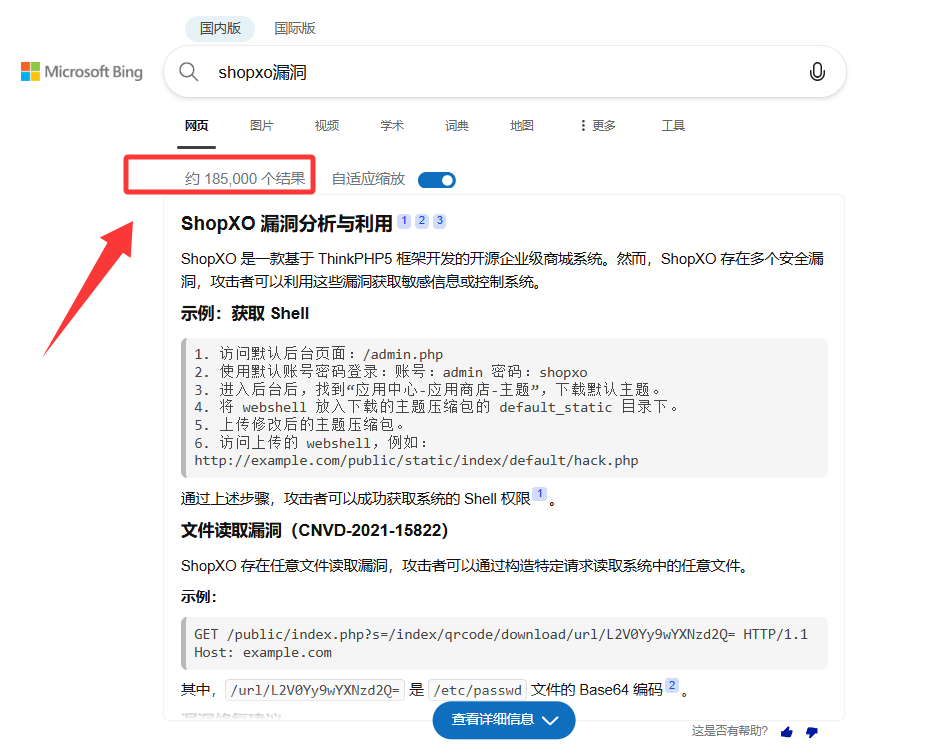Switch to 国内版 search
The height and width of the screenshot is (746, 949).
click(220, 28)
